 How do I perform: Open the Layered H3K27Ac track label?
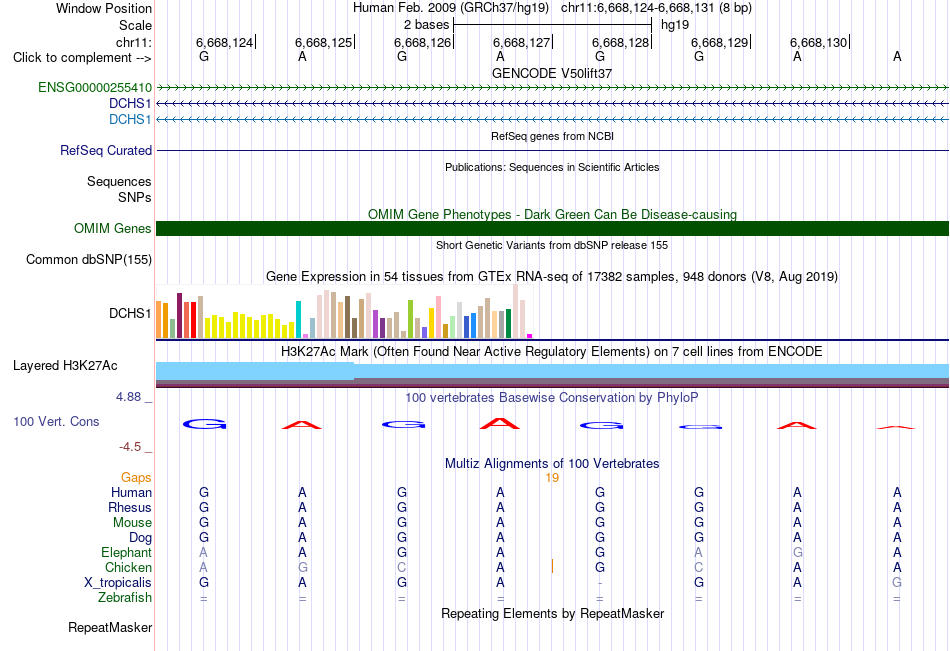65,366
